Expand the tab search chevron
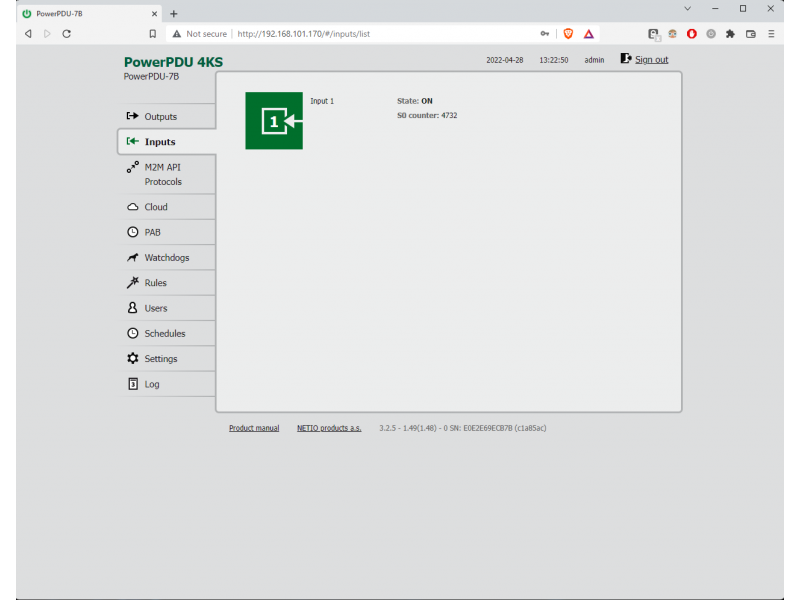This screenshot has width=800, height=600. (x=687, y=9)
